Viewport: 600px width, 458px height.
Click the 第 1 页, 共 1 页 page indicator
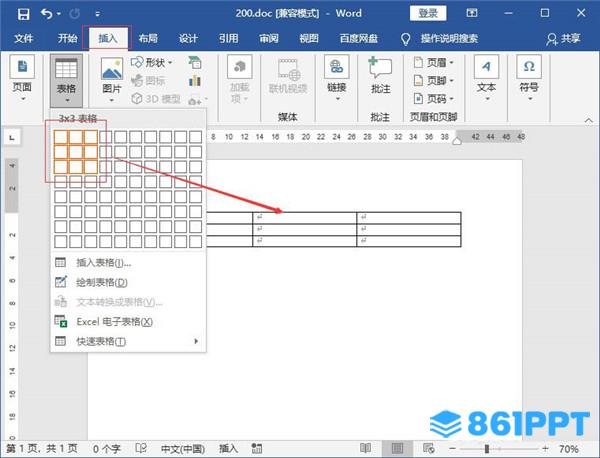(x=42, y=448)
